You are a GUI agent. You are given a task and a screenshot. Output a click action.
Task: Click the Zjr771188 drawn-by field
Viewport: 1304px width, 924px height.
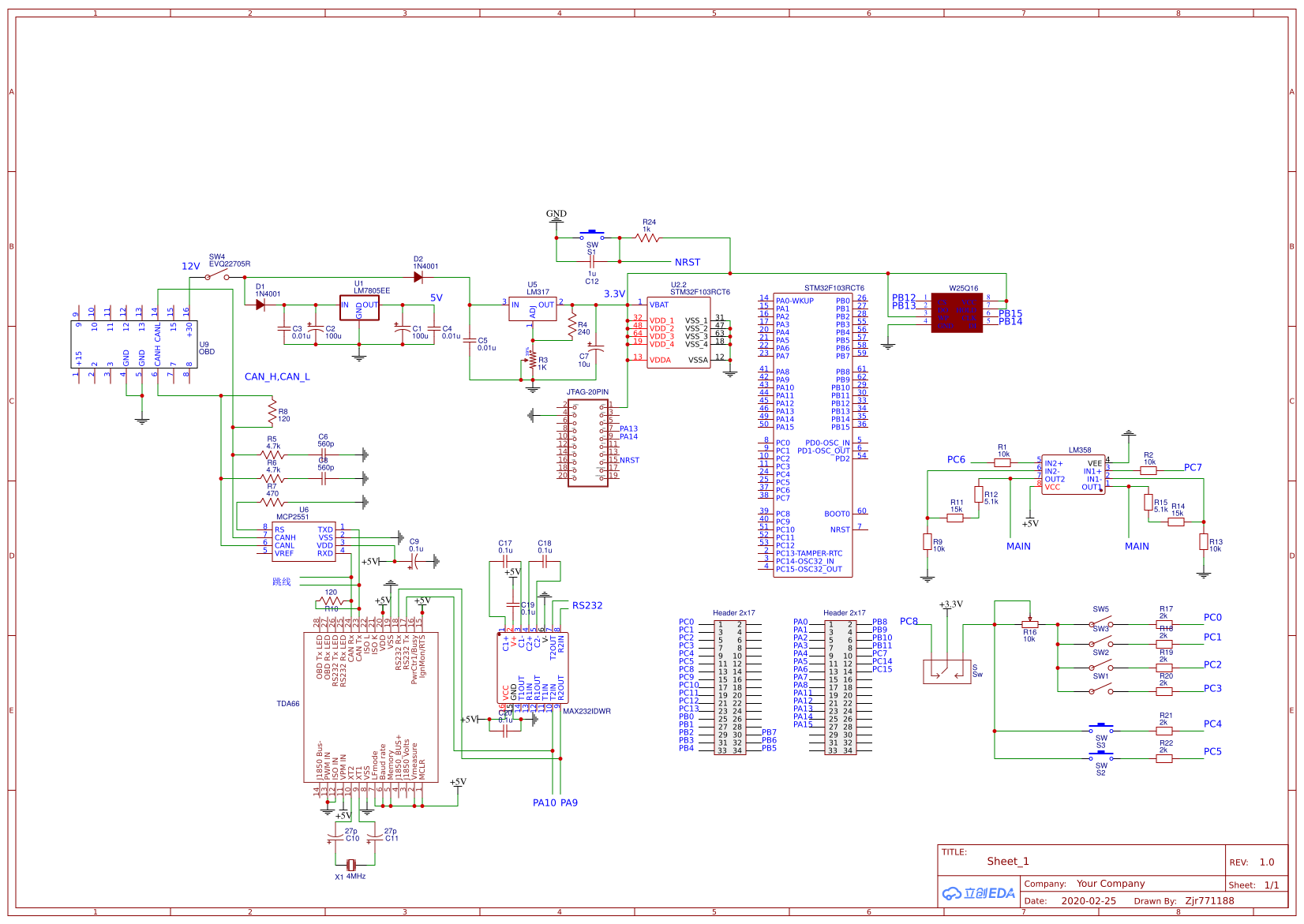click(1209, 900)
